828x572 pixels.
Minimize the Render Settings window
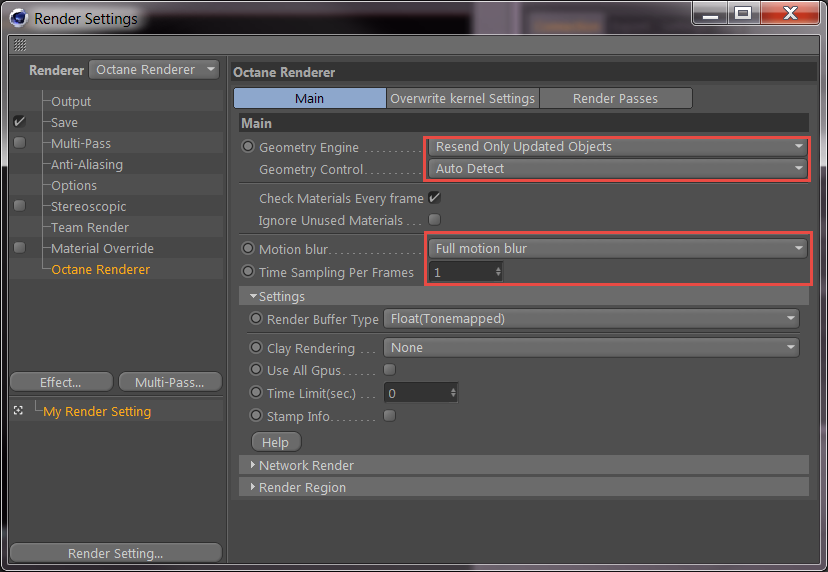[x=710, y=13]
